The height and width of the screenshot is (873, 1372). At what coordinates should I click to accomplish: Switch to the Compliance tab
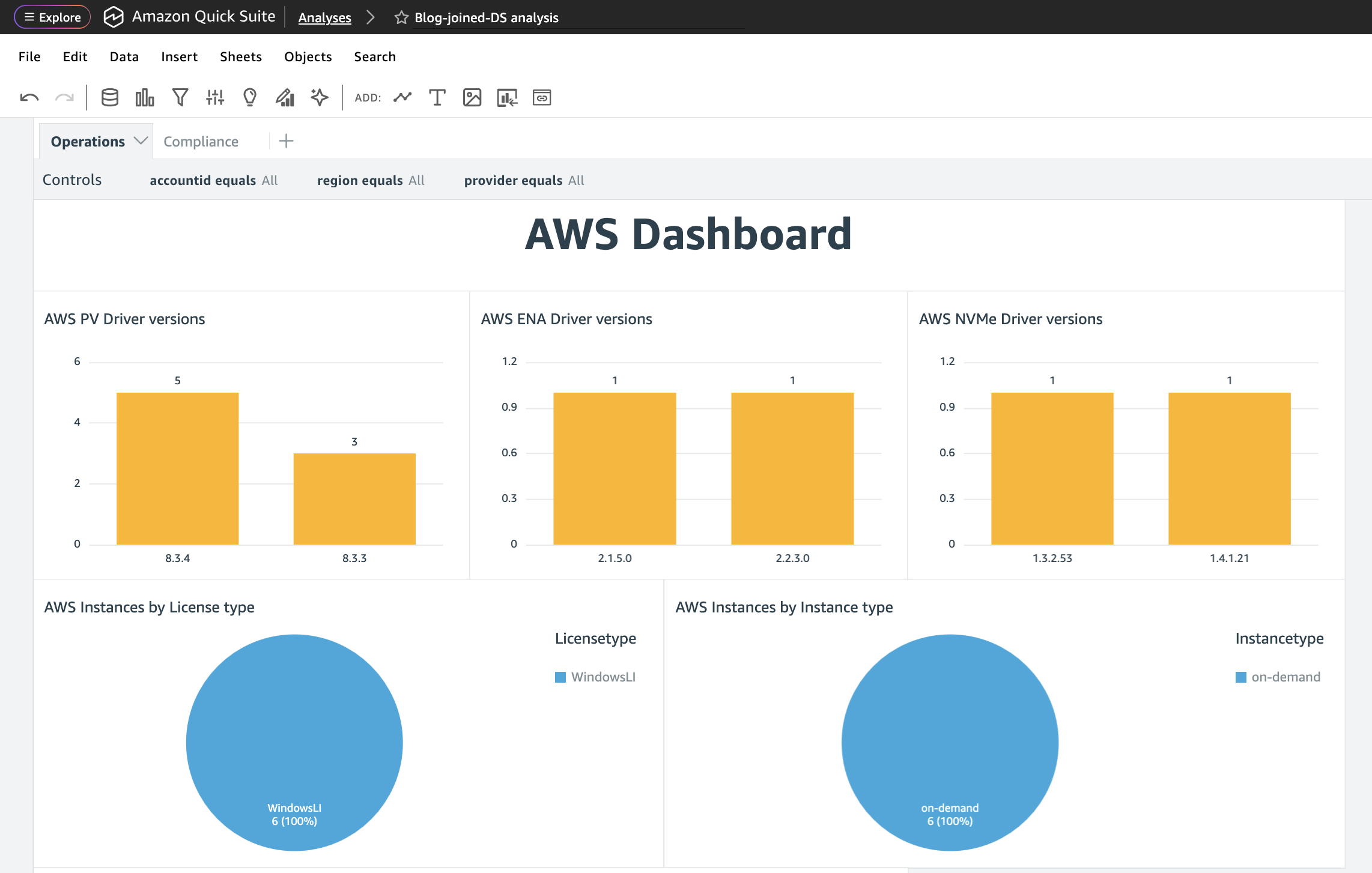click(x=201, y=140)
